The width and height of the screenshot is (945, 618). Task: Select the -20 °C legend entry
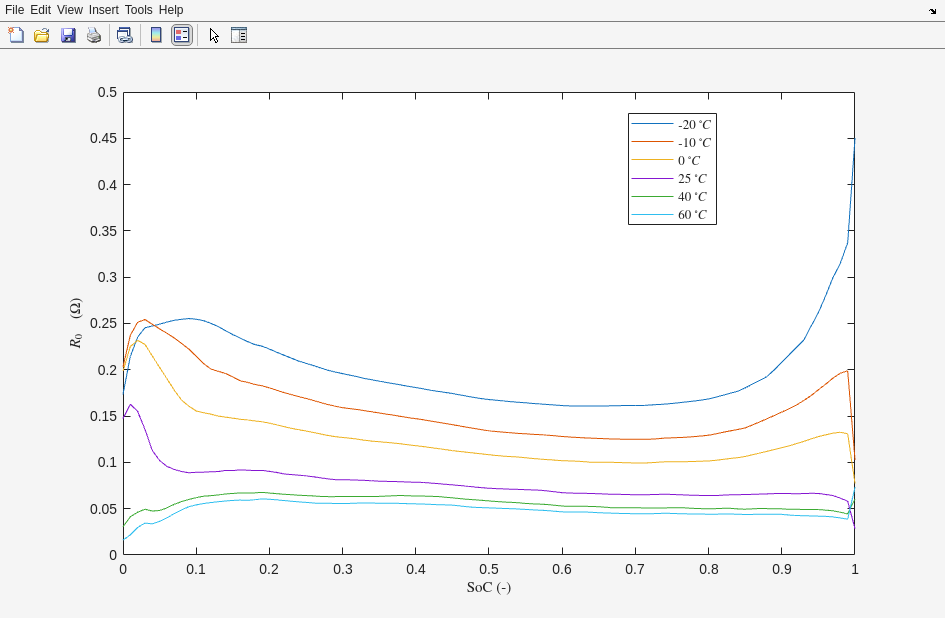[x=694, y=125]
